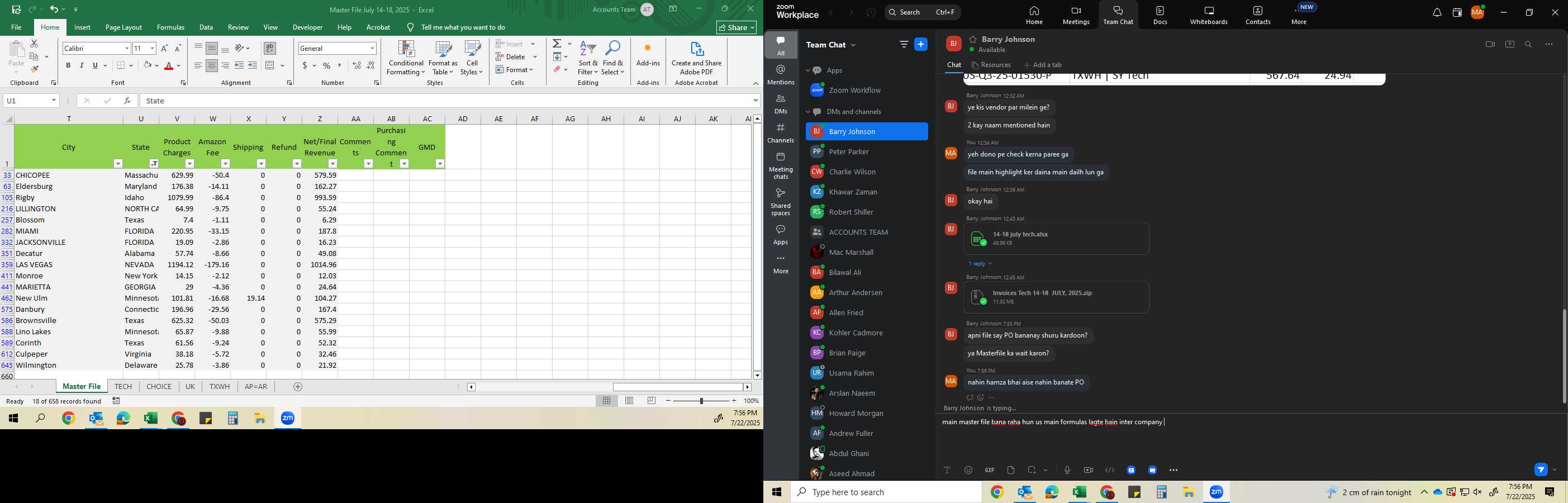Image resolution: width=1568 pixels, height=503 pixels.
Task: Click the Share button in Excel
Action: [737, 27]
